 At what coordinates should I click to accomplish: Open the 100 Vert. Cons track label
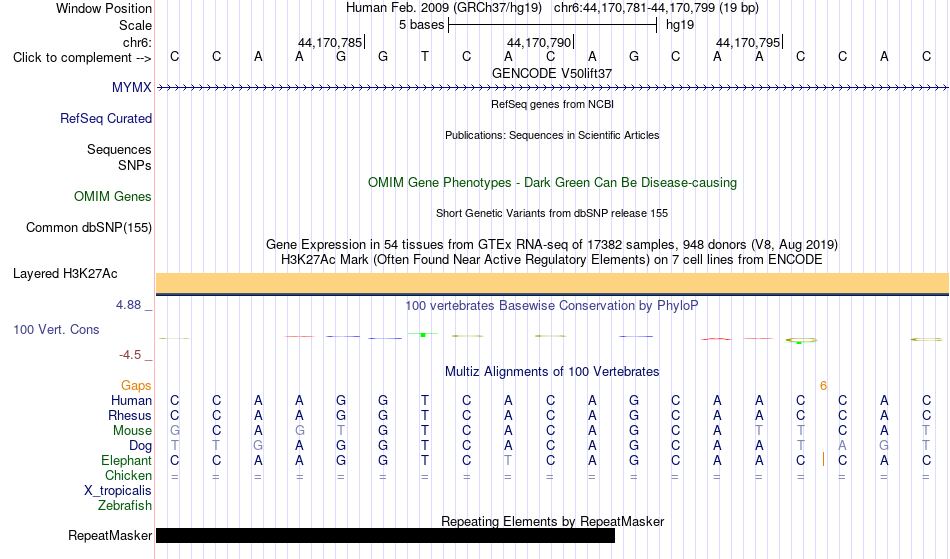click(56, 329)
